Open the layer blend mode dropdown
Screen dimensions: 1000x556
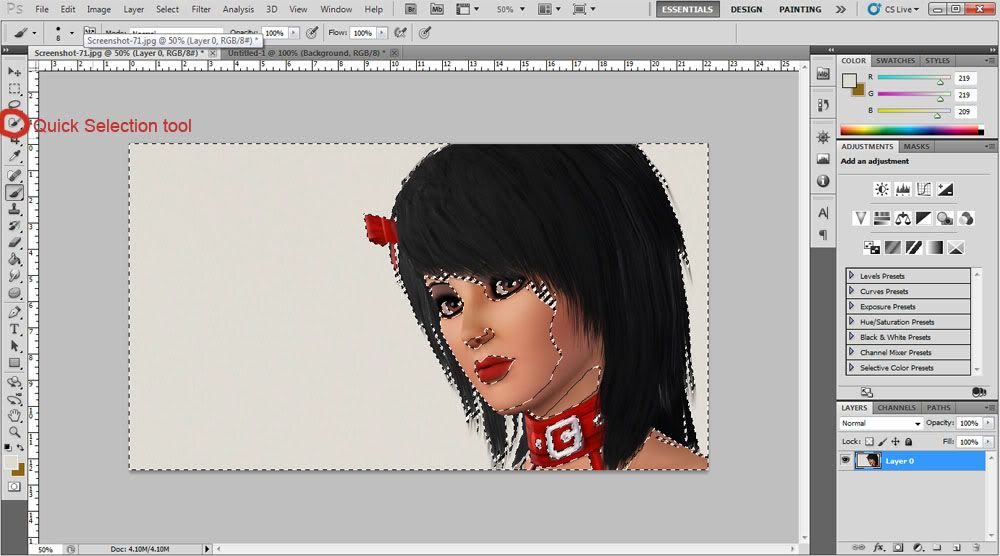[x=881, y=423]
